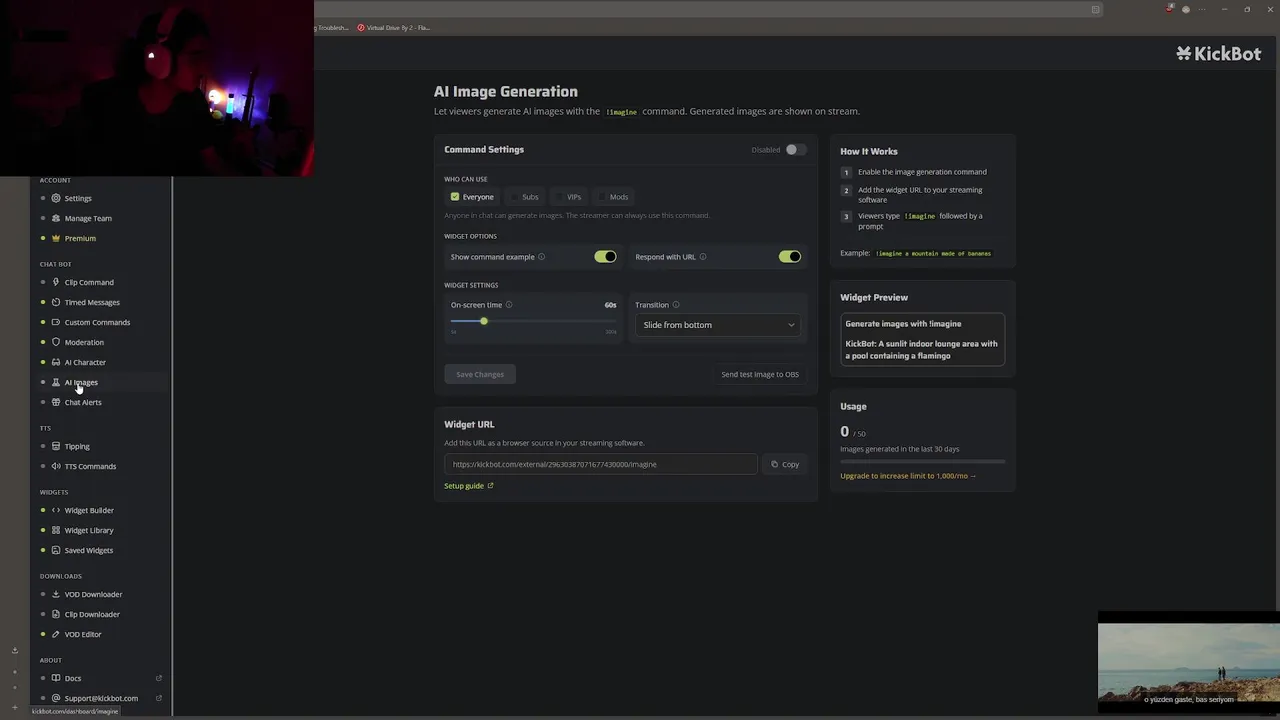Screen dimensions: 1280x720
Task: Toggle Respond with URL switch
Action: pyautogui.click(x=790, y=257)
